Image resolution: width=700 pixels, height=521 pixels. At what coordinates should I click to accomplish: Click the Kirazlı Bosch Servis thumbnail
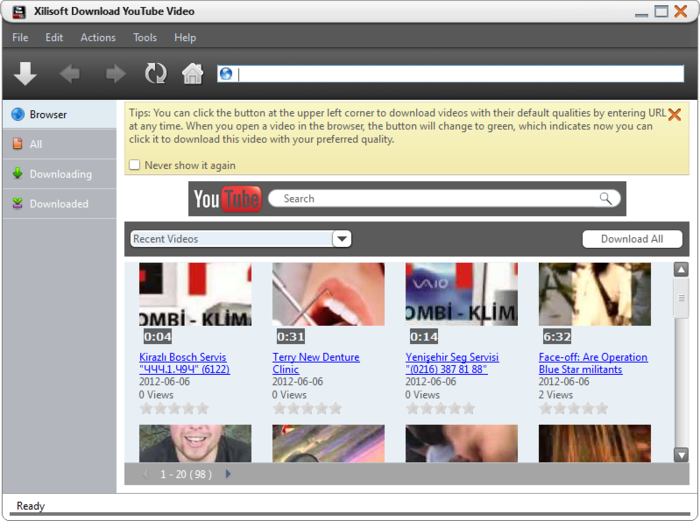(195, 294)
